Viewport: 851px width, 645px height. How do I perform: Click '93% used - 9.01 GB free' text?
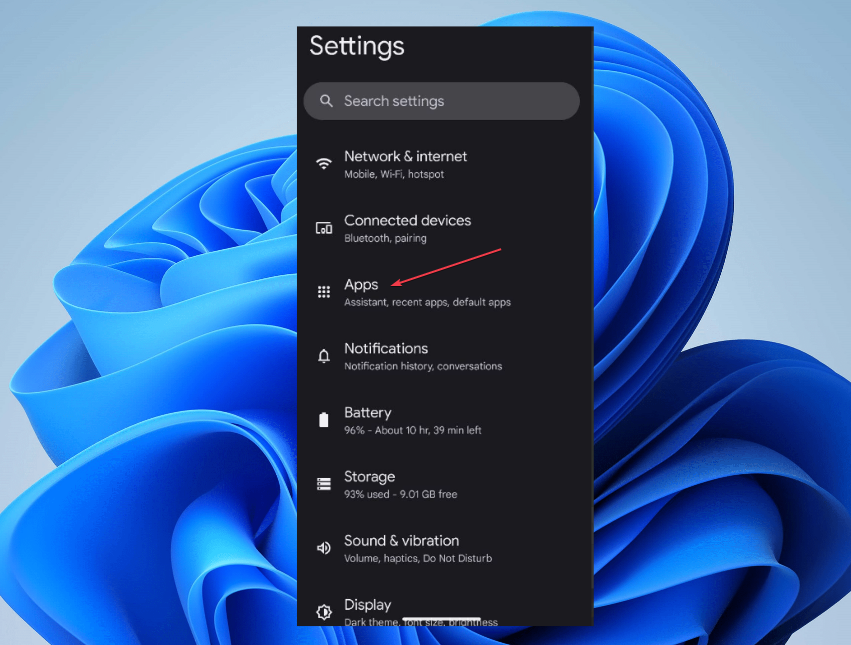click(401, 494)
